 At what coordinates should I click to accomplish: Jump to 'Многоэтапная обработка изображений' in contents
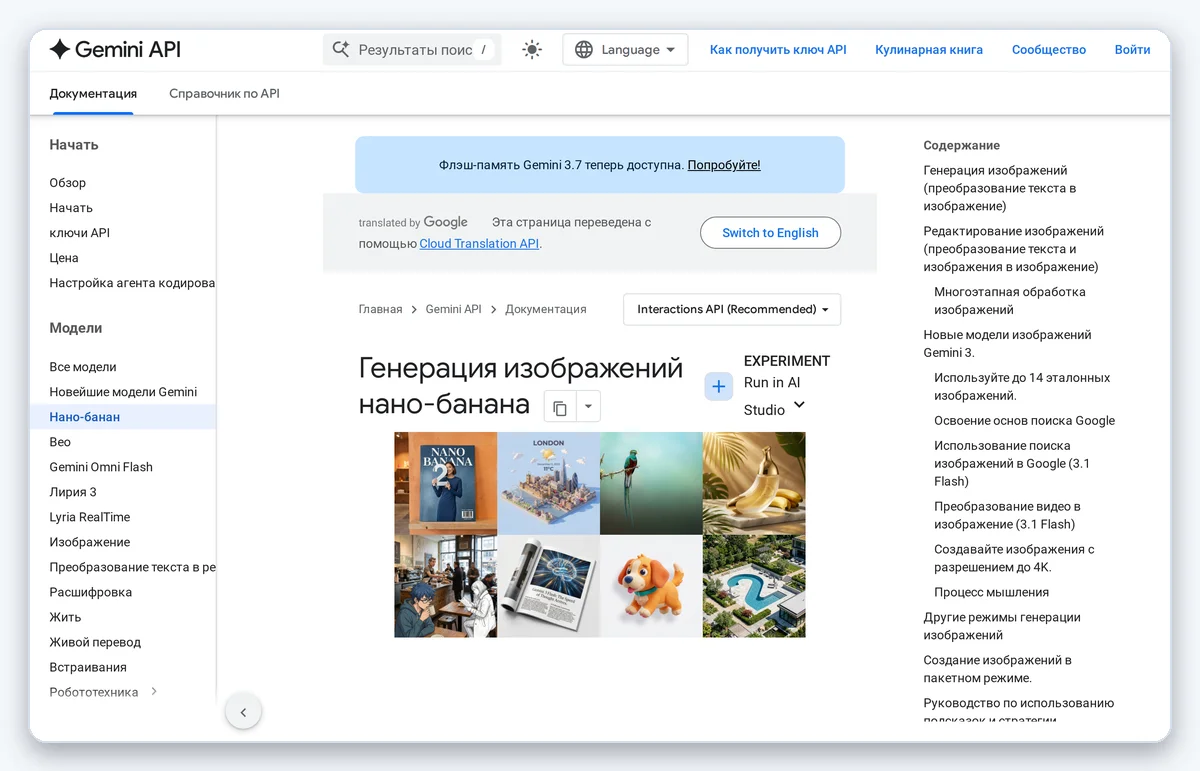coord(1009,301)
